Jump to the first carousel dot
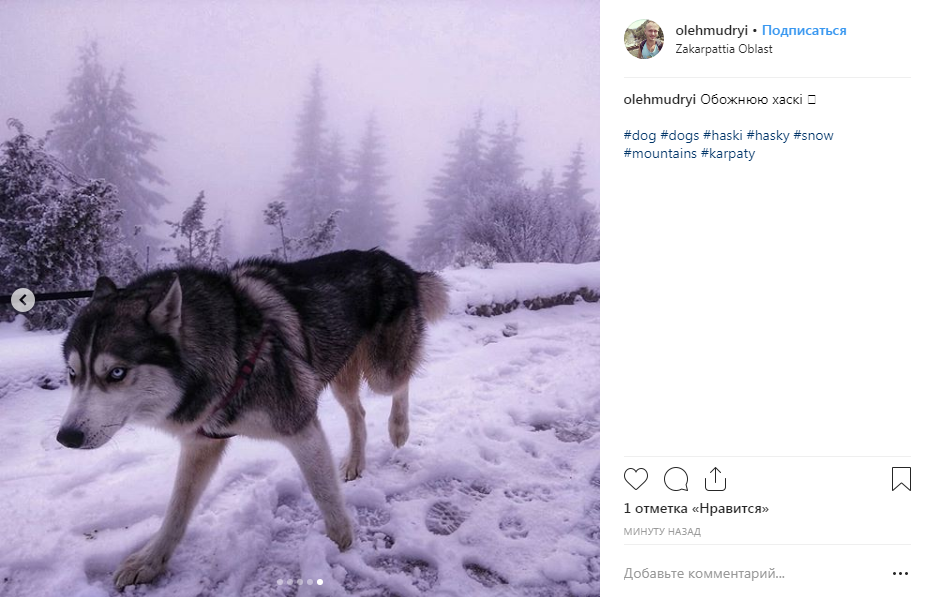This screenshot has height=597, width=933. [x=280, y=581]
